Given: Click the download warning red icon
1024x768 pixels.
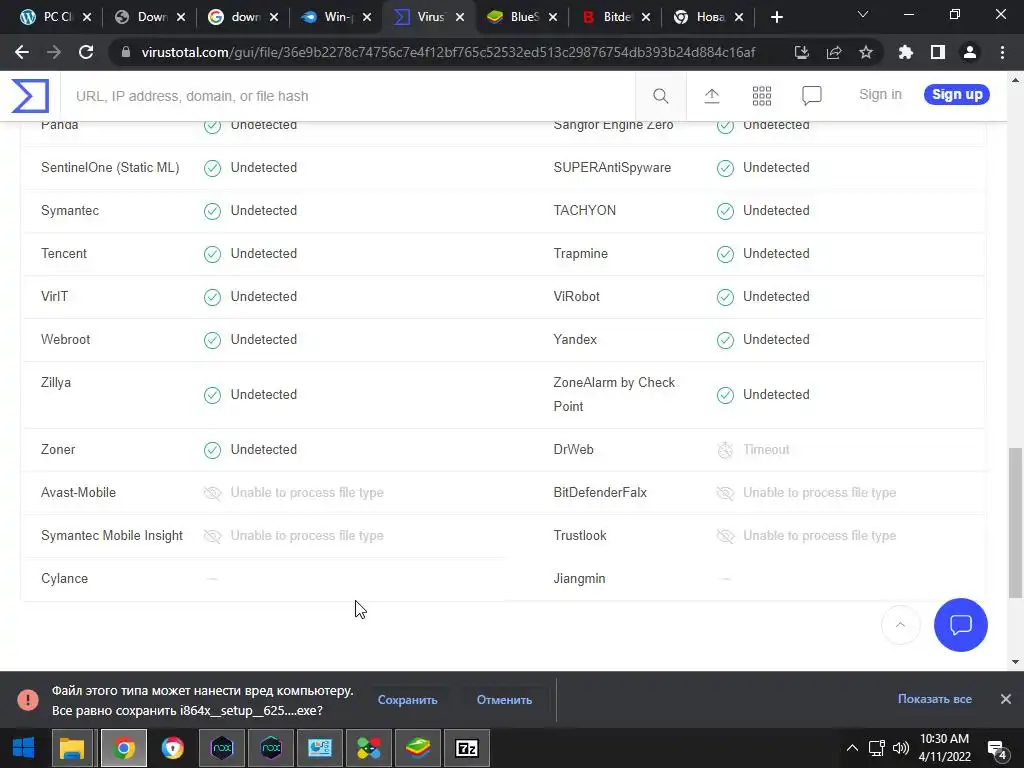Looking at the screenshot, I should [28, 699].
